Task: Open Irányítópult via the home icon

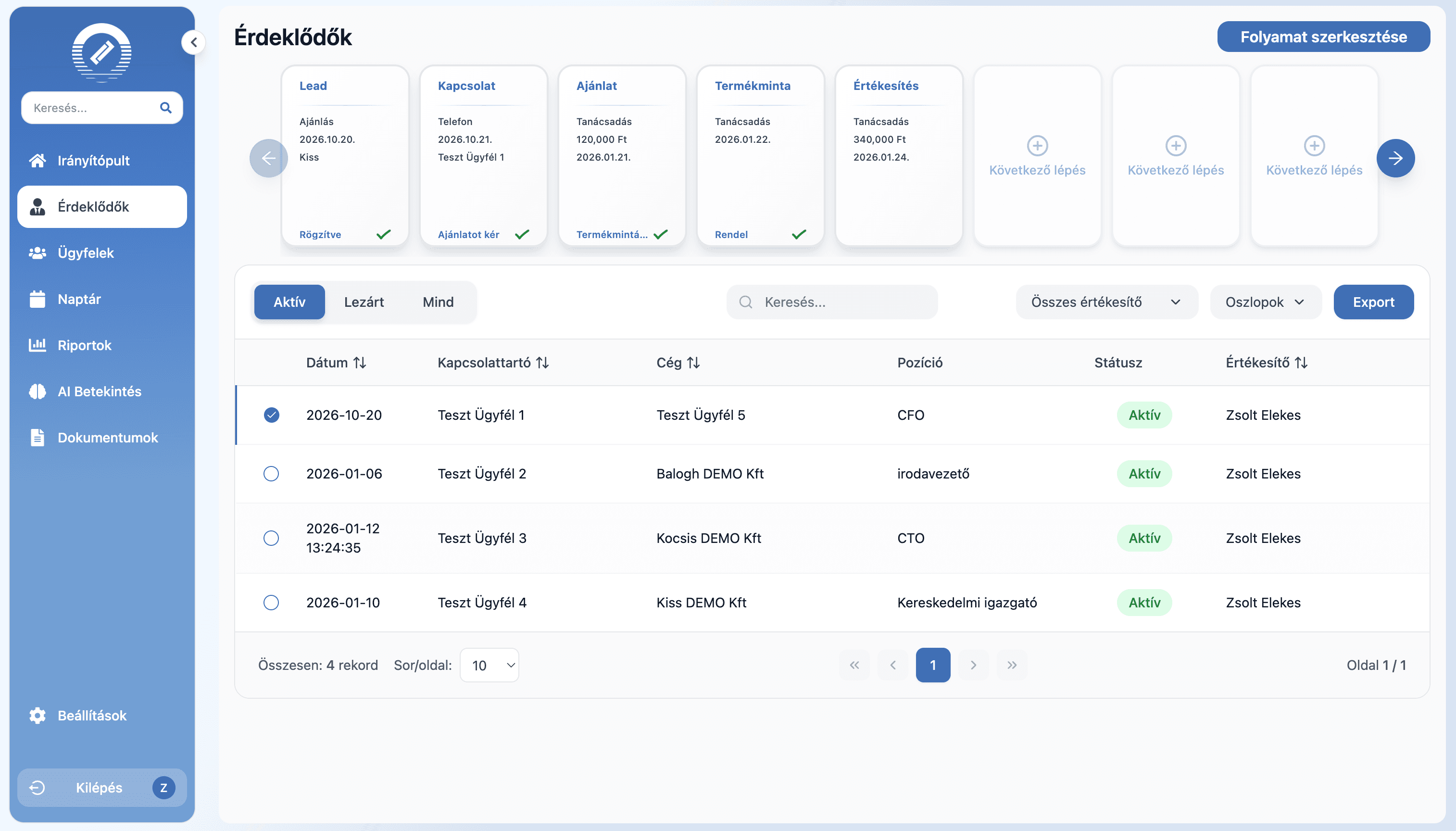Action: (38, 160)
